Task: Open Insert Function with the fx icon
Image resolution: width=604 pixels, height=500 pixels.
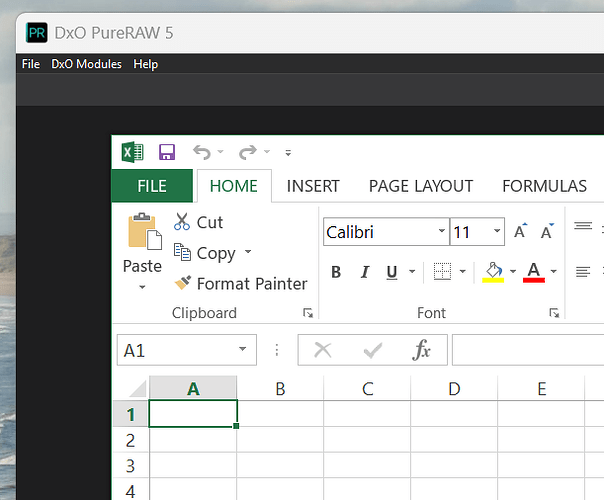Action: coord(421,350)
